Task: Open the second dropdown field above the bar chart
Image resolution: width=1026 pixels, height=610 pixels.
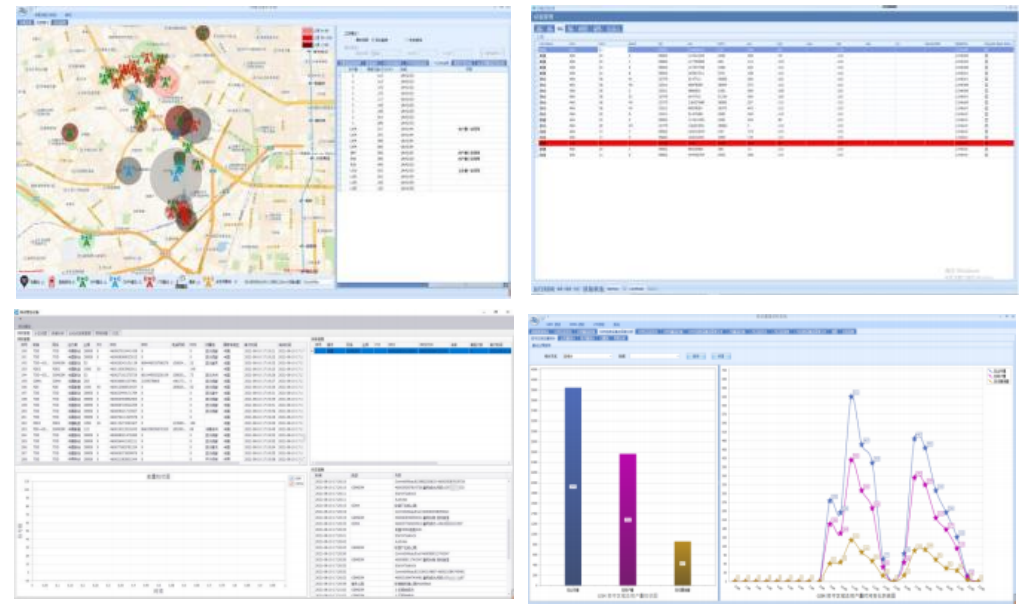Action: coord(652,355)
